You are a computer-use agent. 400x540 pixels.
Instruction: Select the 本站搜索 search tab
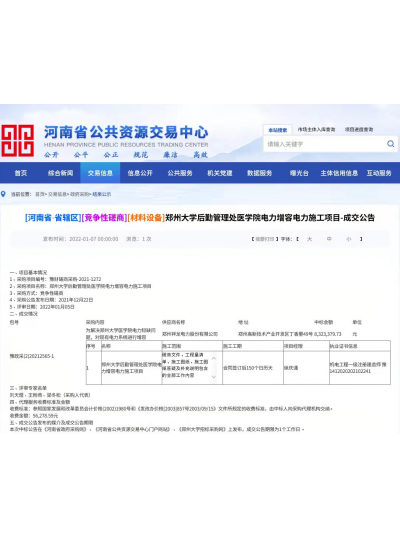coord(278,130)
